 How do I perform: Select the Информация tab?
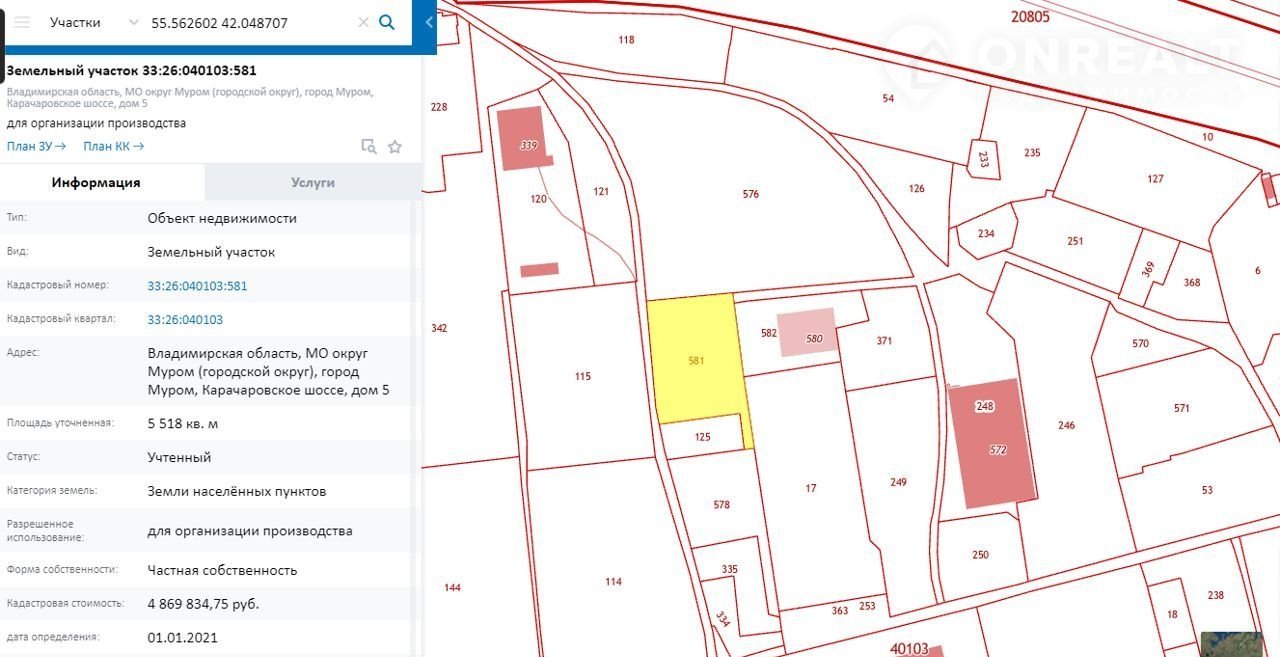[96, 183]
